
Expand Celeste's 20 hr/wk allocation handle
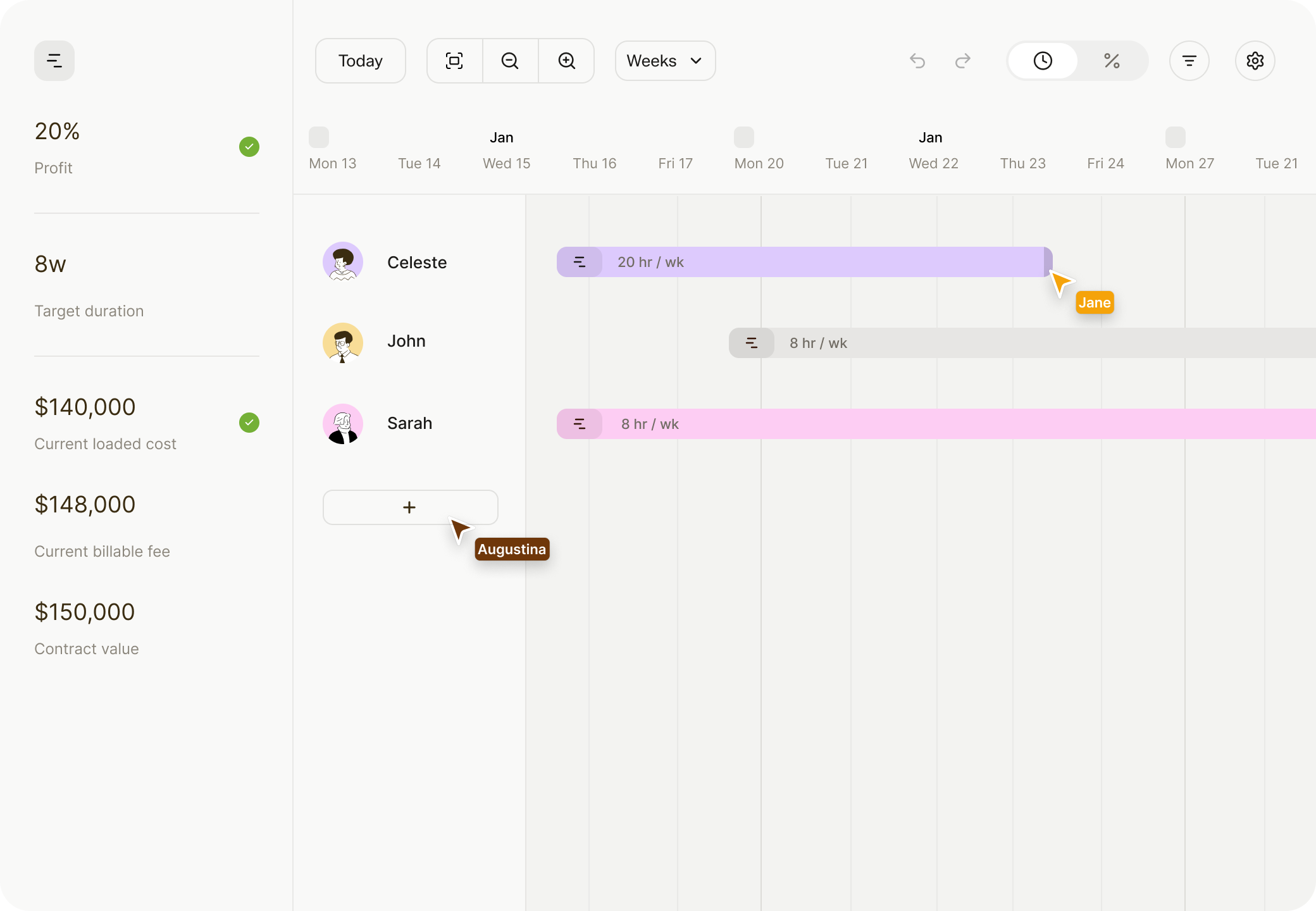click(x=580, y=262)
